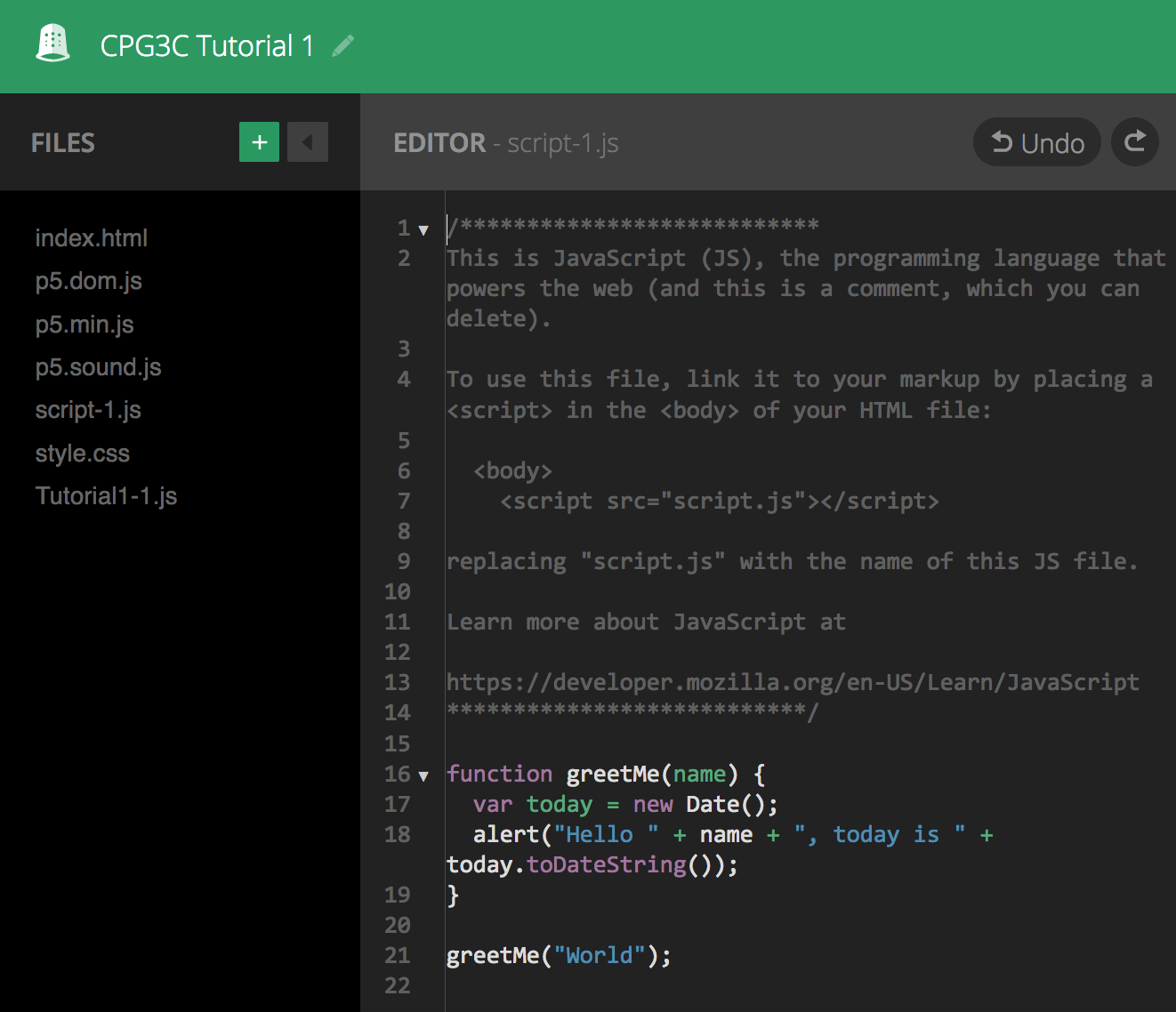Click line number 19 in the gutter

point(398,896)
